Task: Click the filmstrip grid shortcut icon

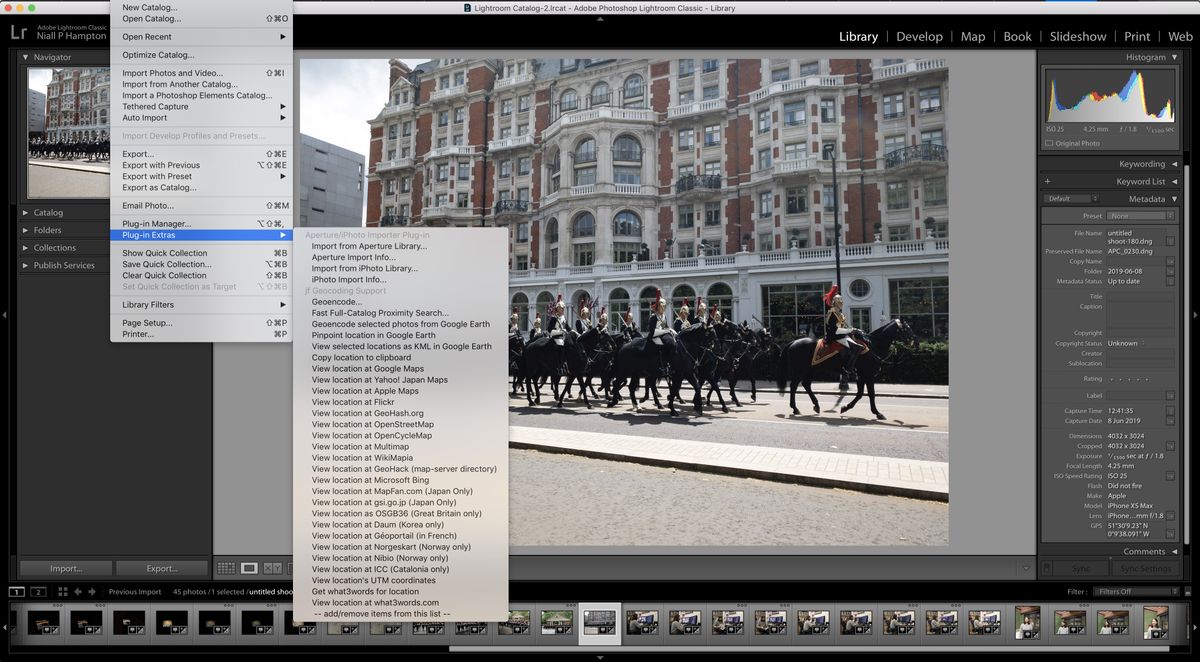Action: [x=61, y=592]
